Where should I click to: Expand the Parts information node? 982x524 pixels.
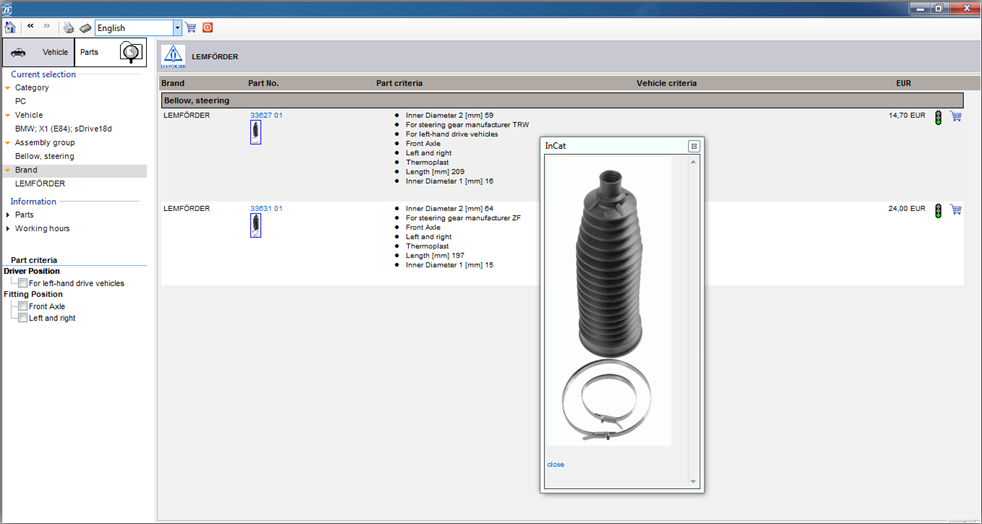point(8,215)
